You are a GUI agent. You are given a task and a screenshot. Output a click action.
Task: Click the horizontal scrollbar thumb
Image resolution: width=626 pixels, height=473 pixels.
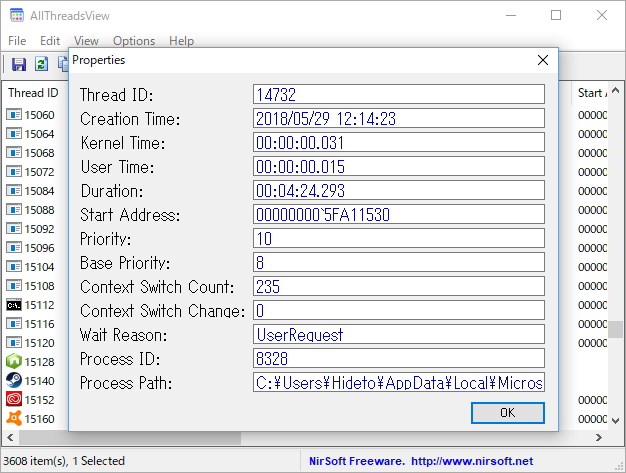(130, 437)
